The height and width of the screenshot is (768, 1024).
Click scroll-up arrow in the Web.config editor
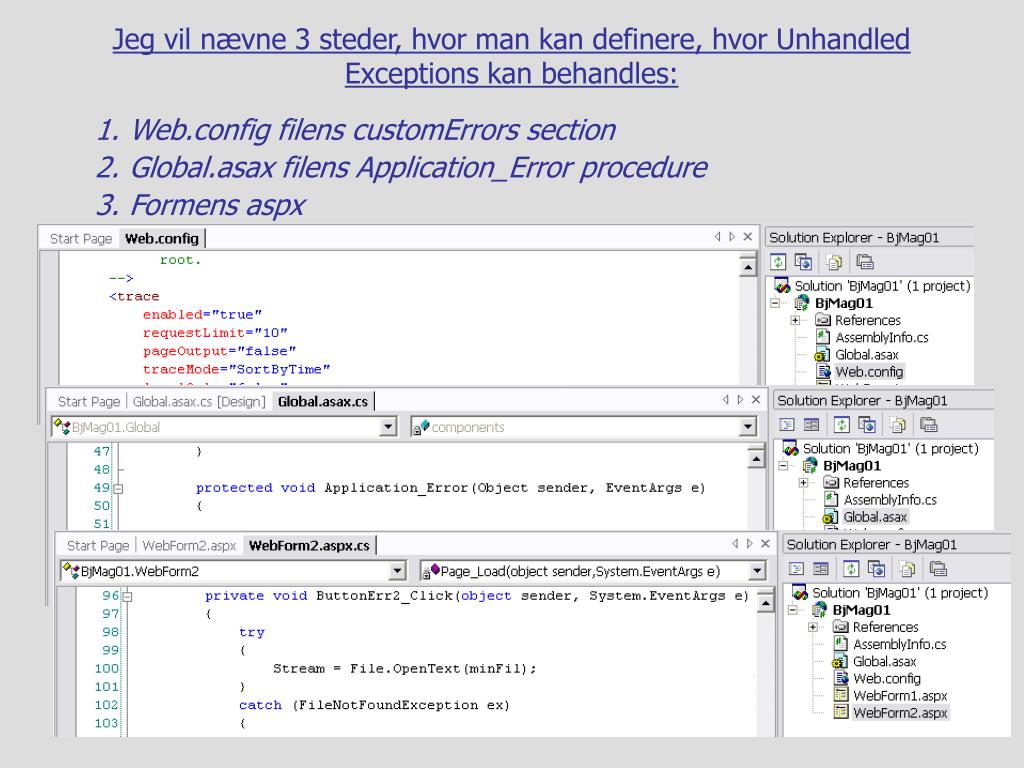(x=748, y=266)
